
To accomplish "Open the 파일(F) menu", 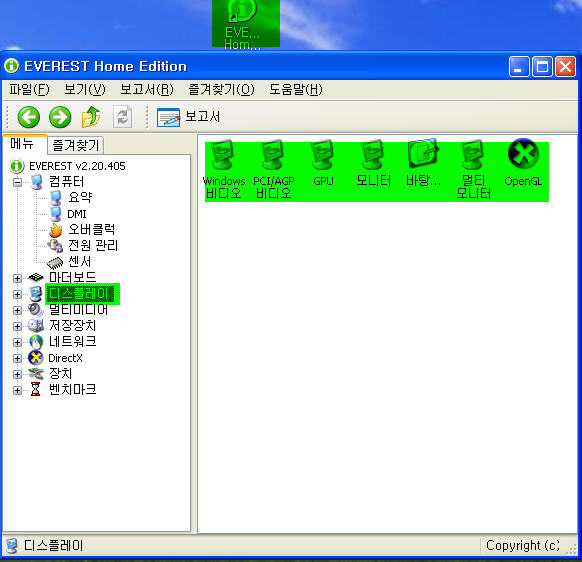I will (x=29, y=89).
